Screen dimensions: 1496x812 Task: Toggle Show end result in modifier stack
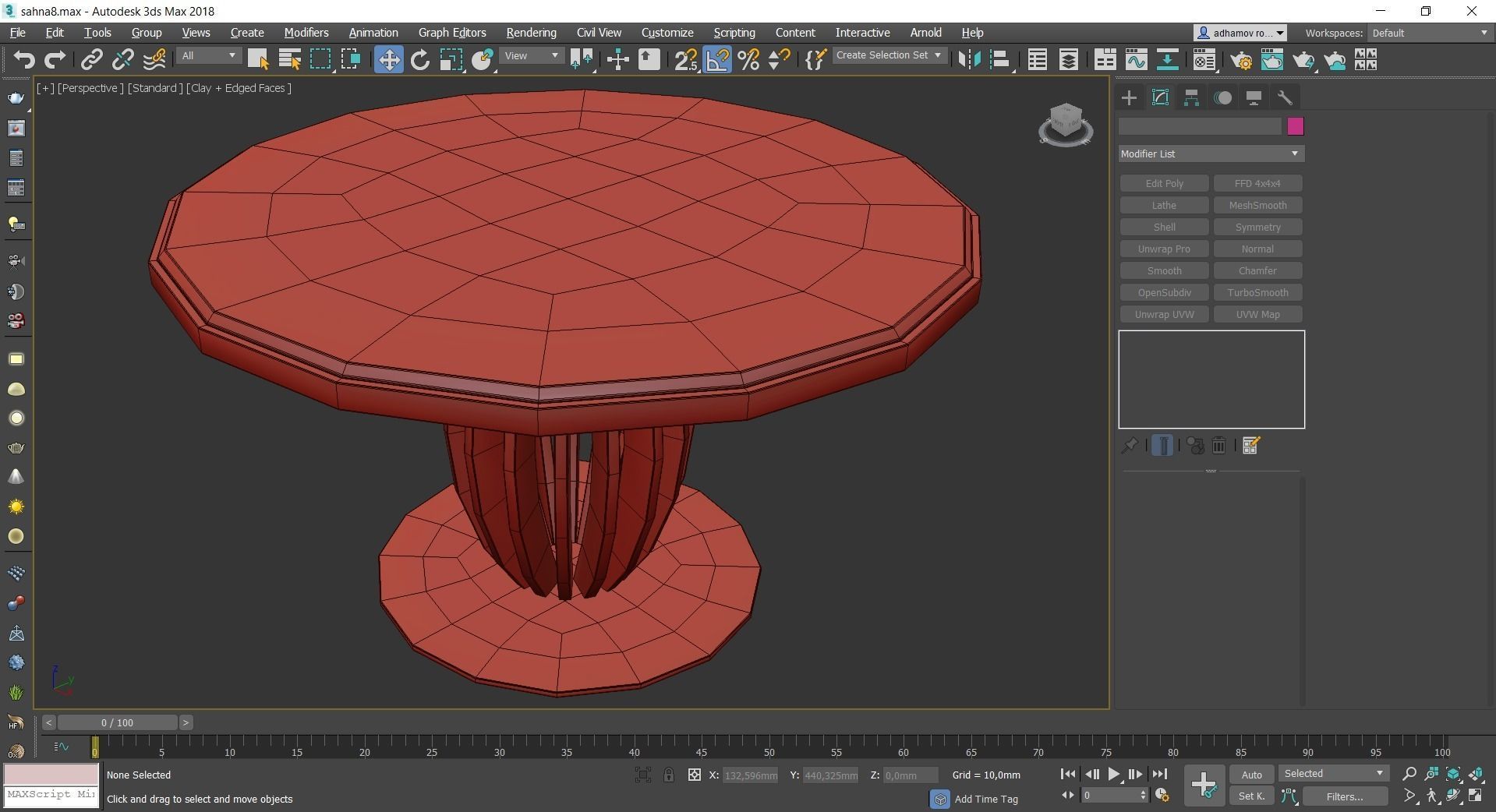[x=1162, y=446]
